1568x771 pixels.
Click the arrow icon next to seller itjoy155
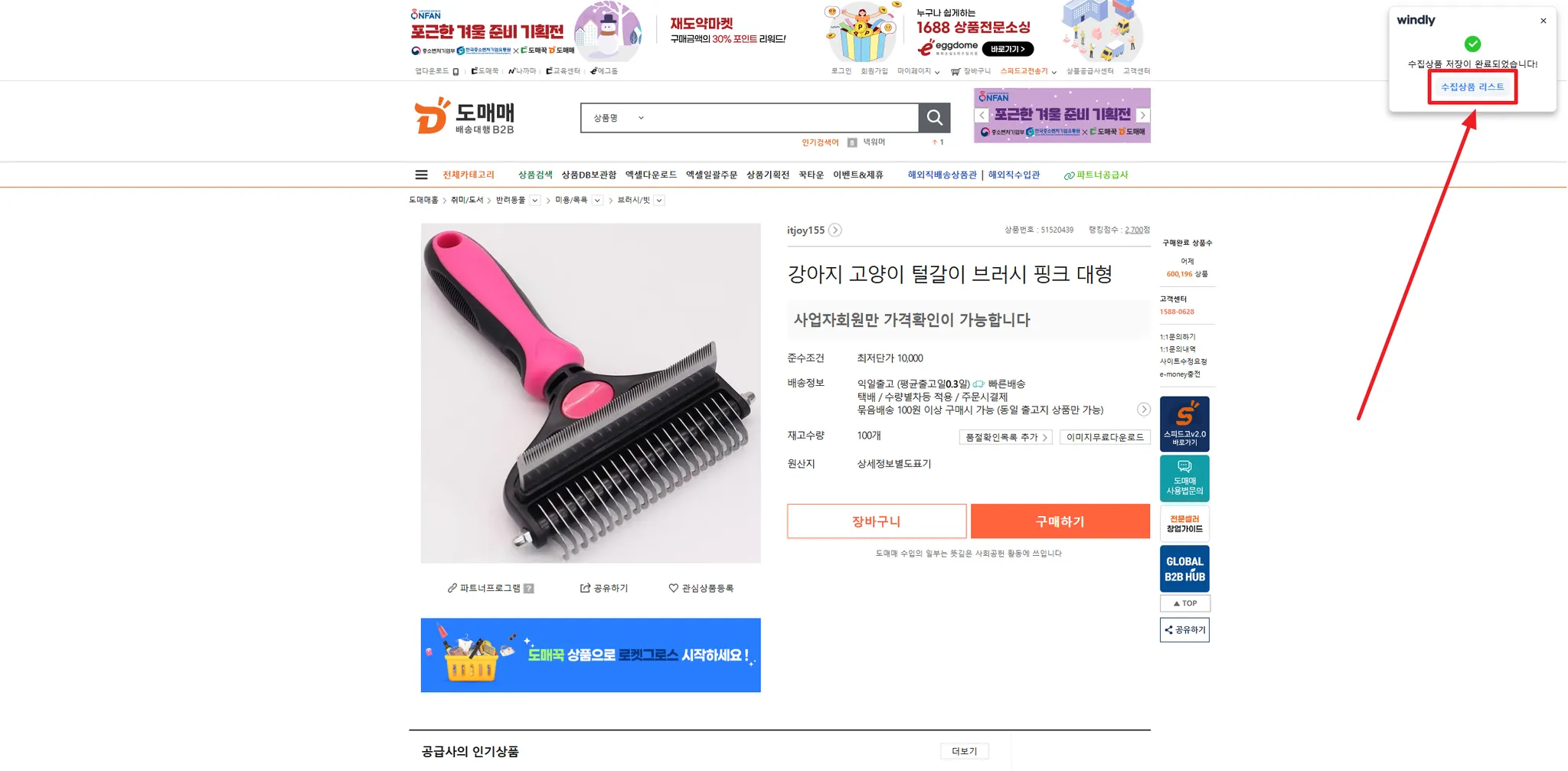point(835,230)
